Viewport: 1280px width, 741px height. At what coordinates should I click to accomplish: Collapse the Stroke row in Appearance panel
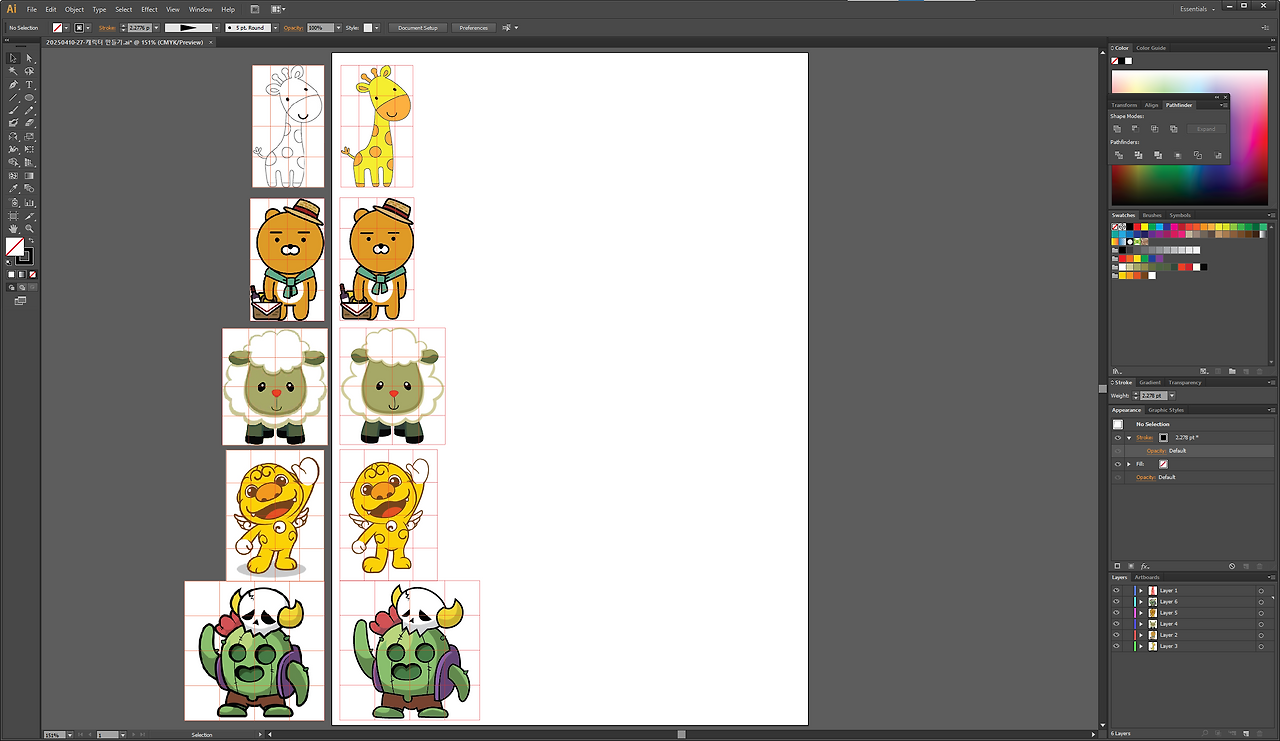pyautogui.click(x=1129, y=438)
